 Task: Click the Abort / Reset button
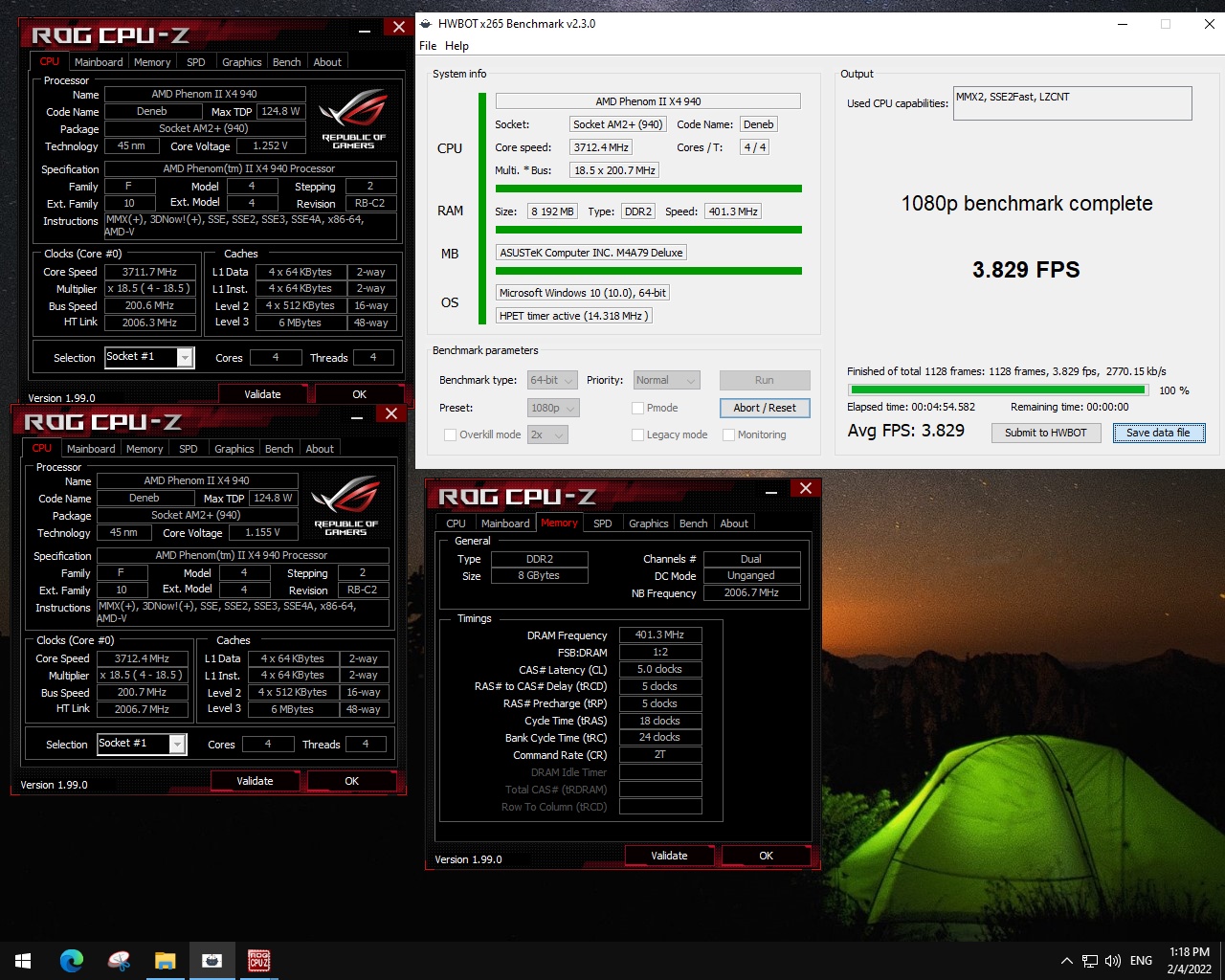pyautogui.click(x=765, y=408)
